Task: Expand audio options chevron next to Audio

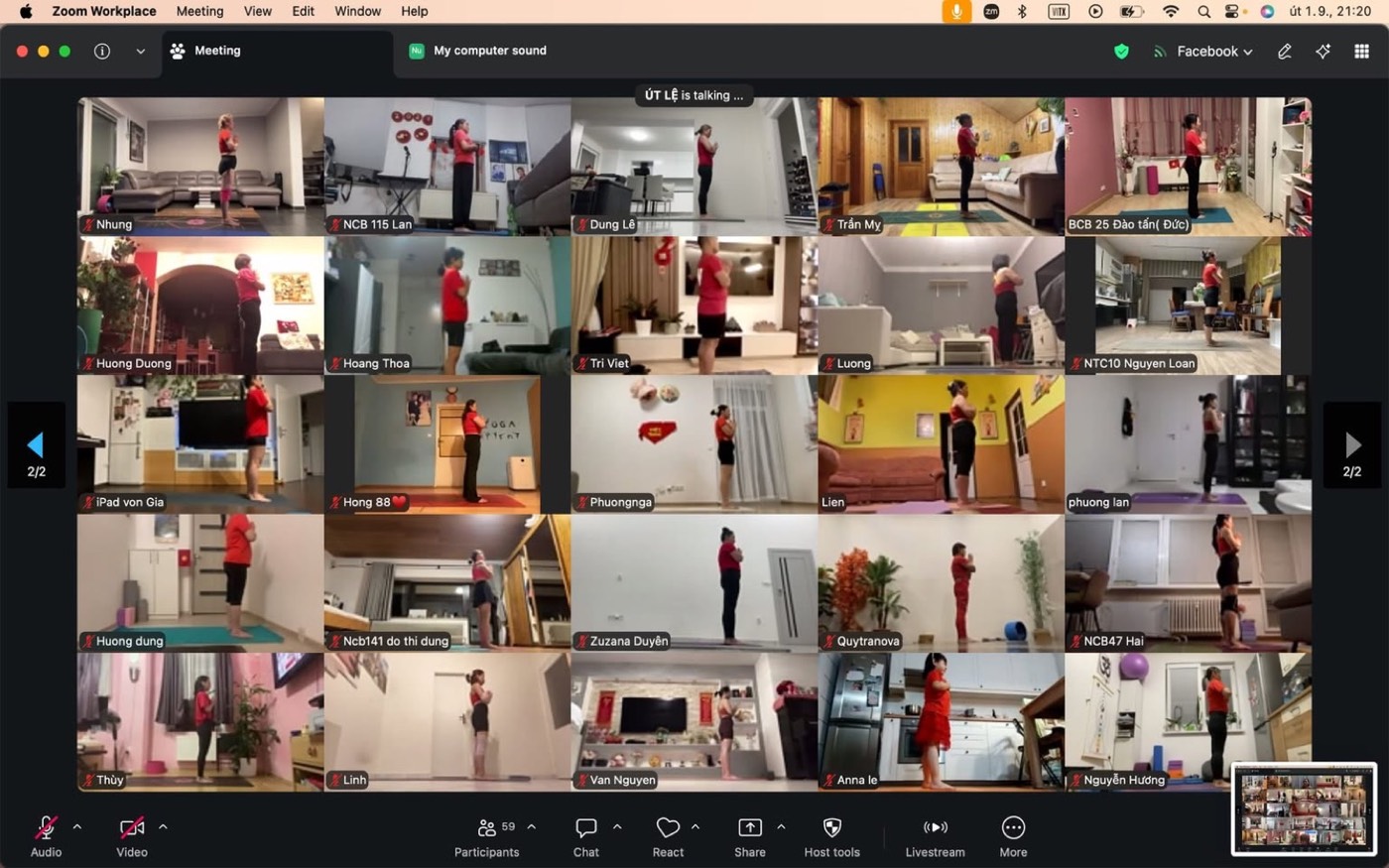Action: [x=77, y=826]
